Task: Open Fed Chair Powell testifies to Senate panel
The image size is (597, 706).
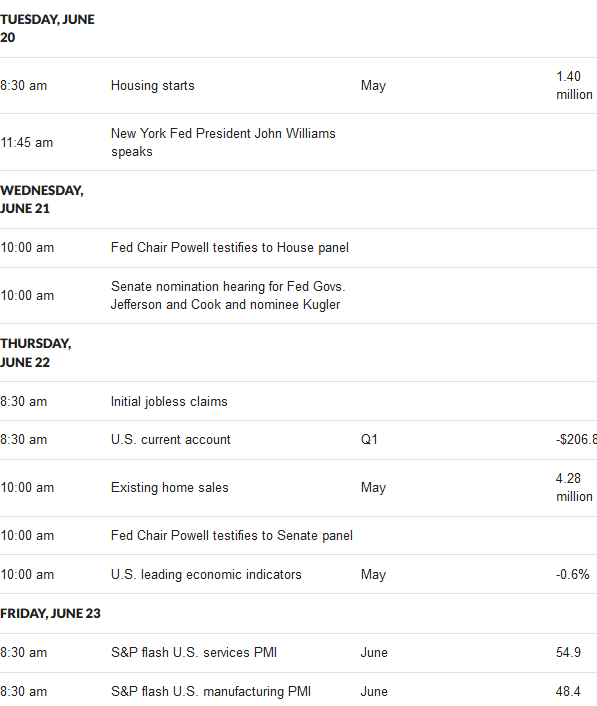Action: tap(232, 535)
